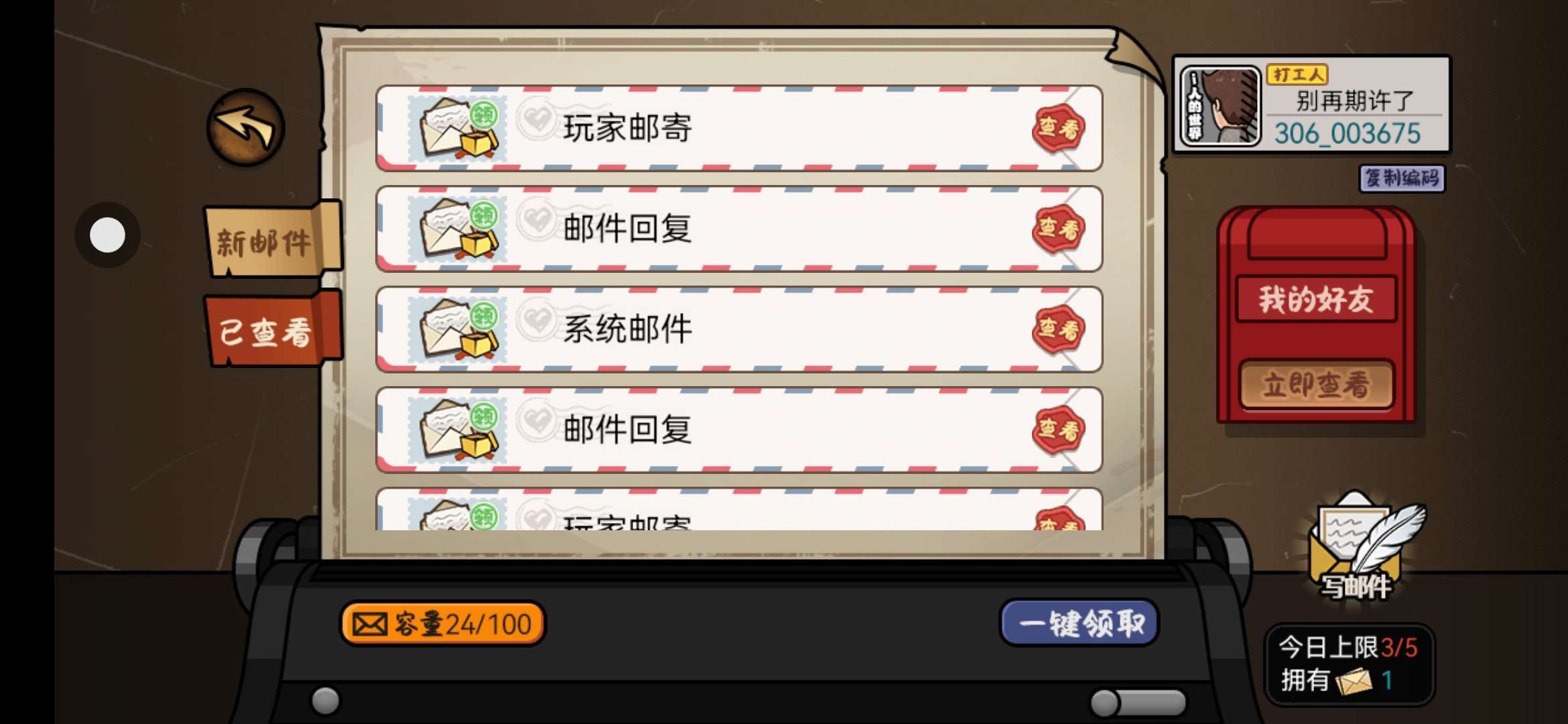Tap the 查看 seal on 系统邮件
The height and width of the screenshot is (724, 1568).
[1059, 329]
